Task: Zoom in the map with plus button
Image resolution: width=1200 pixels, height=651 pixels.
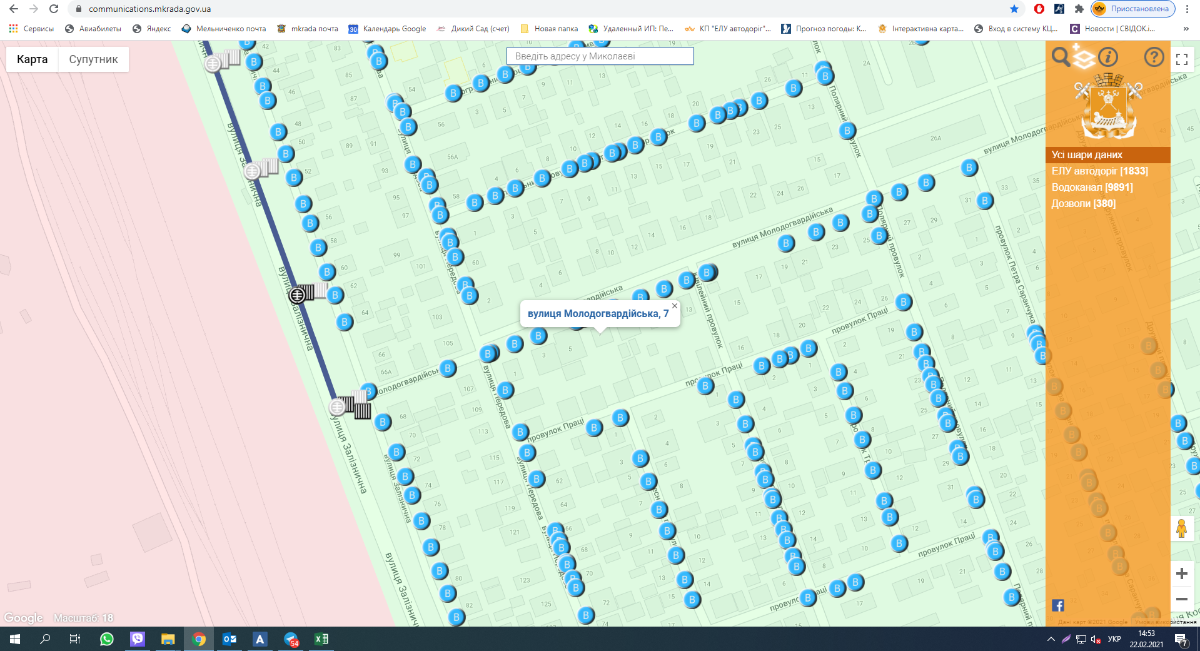Action: pos(1182,573)
